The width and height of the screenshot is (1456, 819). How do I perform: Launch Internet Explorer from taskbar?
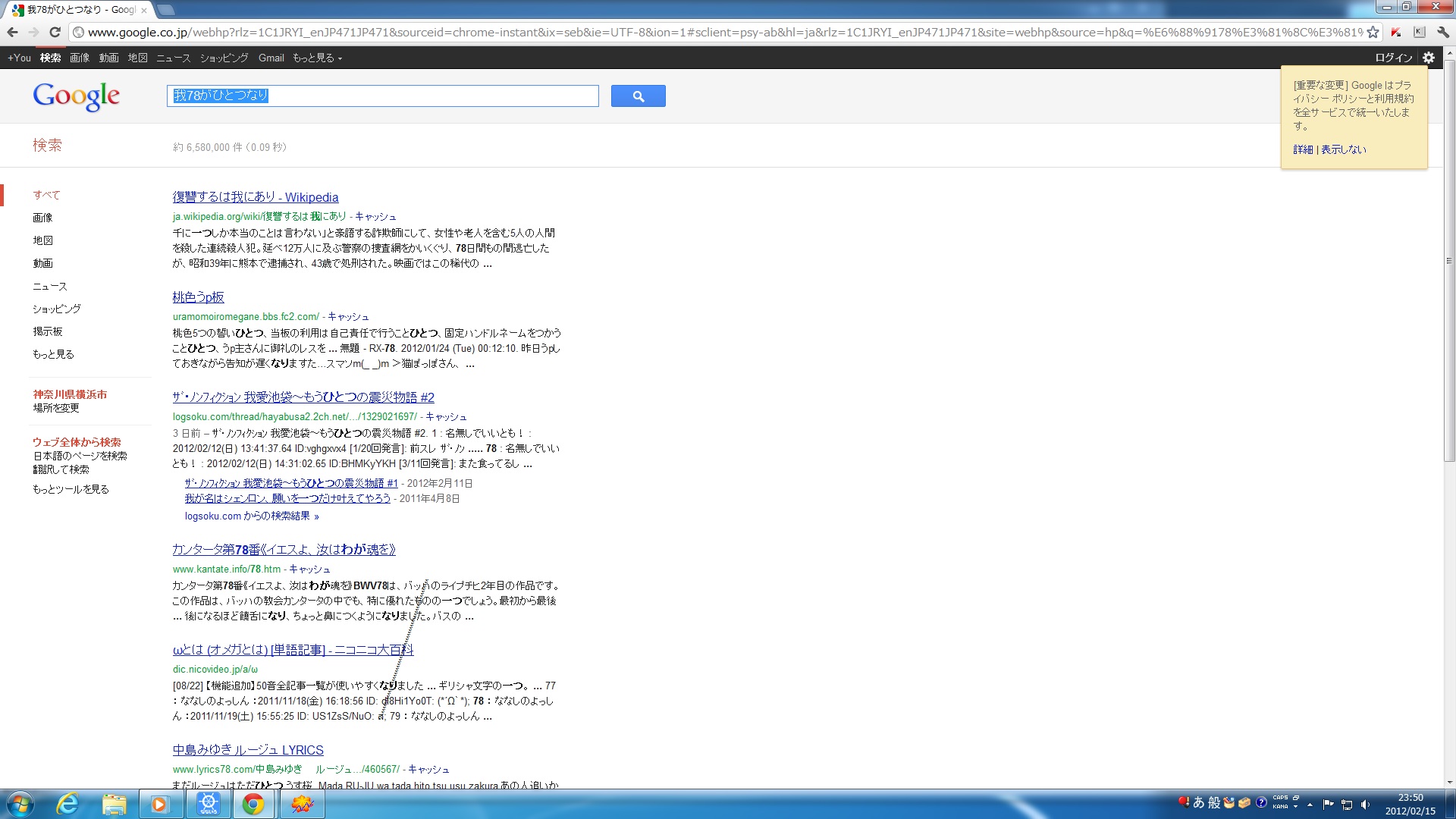[67, 804]
